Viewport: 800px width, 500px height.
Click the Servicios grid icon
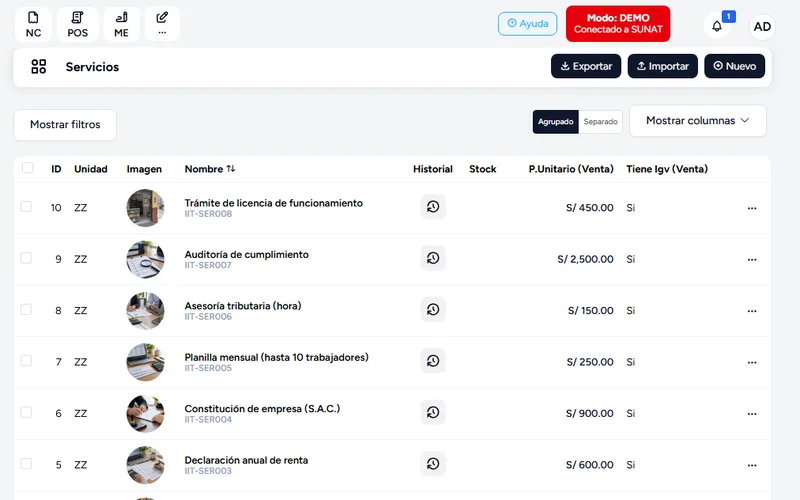pos(39,66)
